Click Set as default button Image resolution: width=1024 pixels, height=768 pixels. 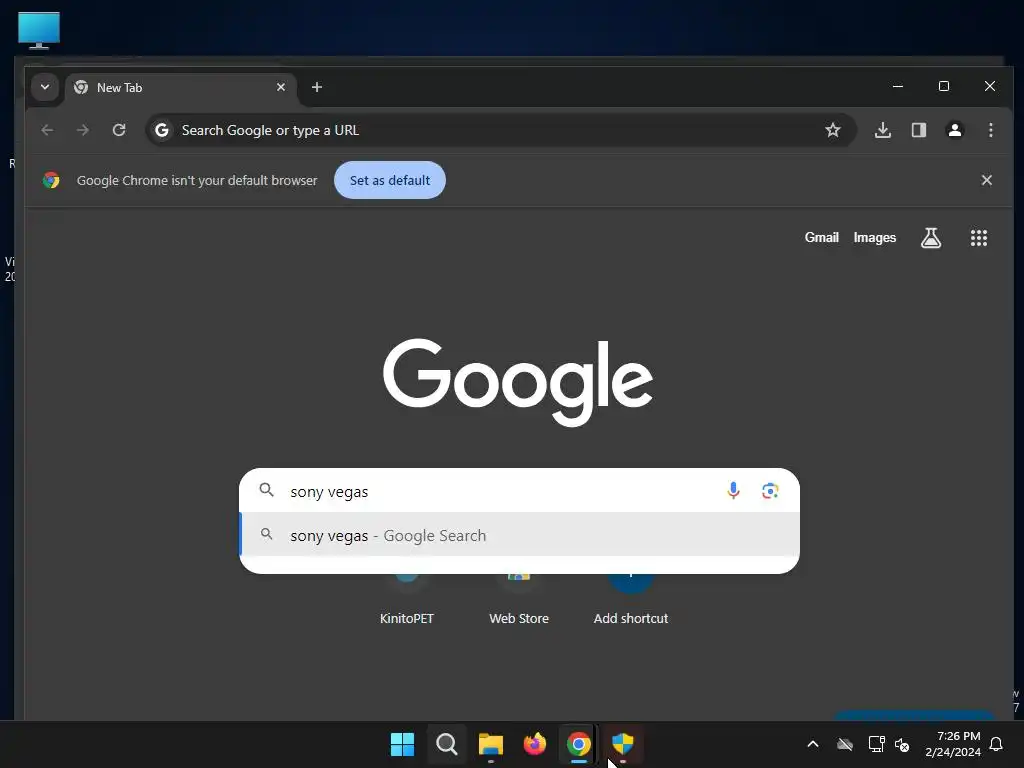click(x=390, y=180)
